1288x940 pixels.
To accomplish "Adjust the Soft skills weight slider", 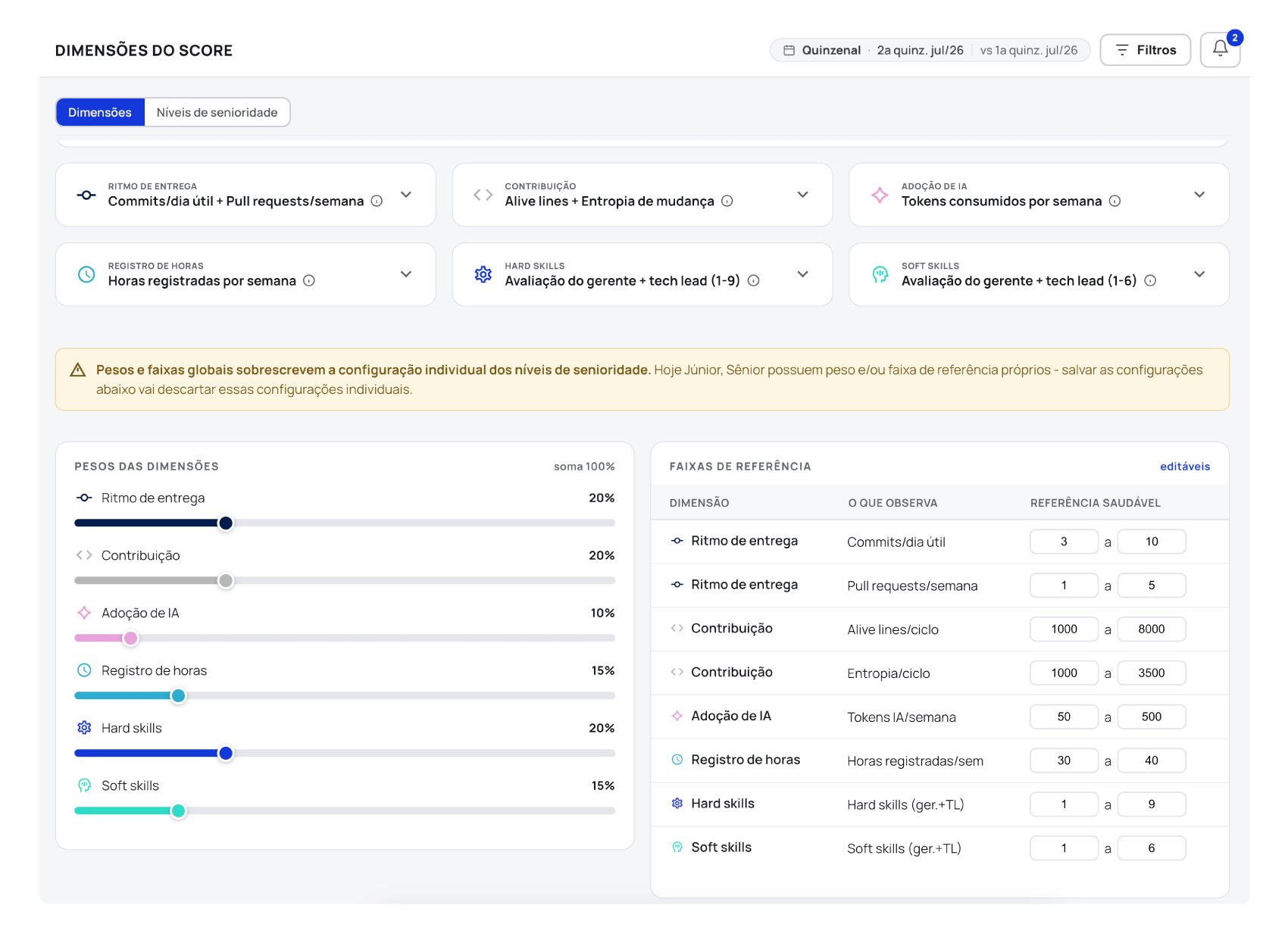I will click(x=178, y=811).
